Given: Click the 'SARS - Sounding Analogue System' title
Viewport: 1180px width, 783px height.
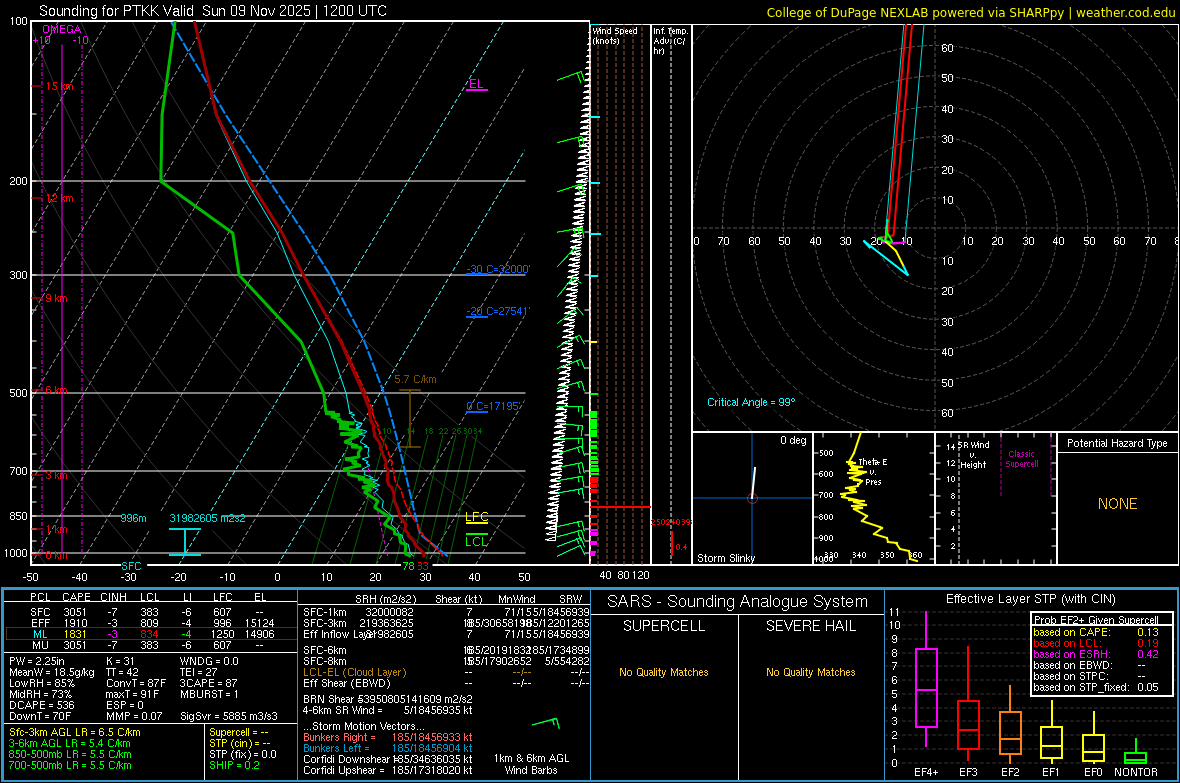Looking at the screenshot, I should point(737,602).
